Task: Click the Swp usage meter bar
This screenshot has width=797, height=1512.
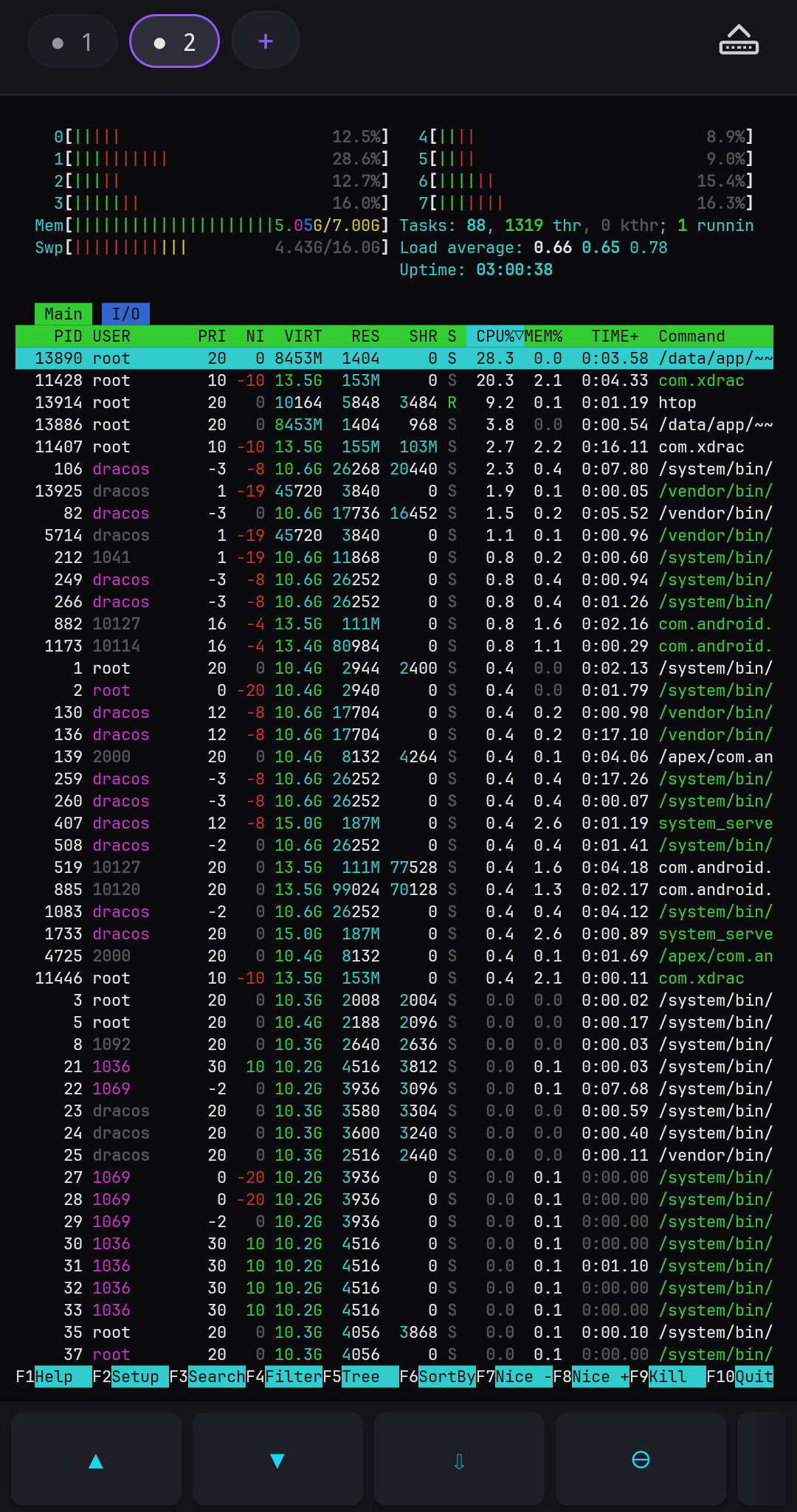Action: 212,247
